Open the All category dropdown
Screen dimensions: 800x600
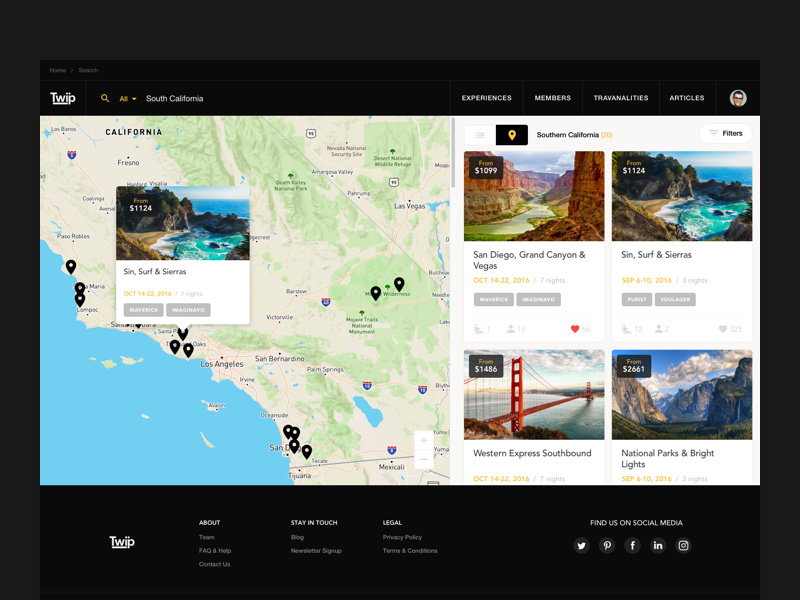tap(128, 98)
